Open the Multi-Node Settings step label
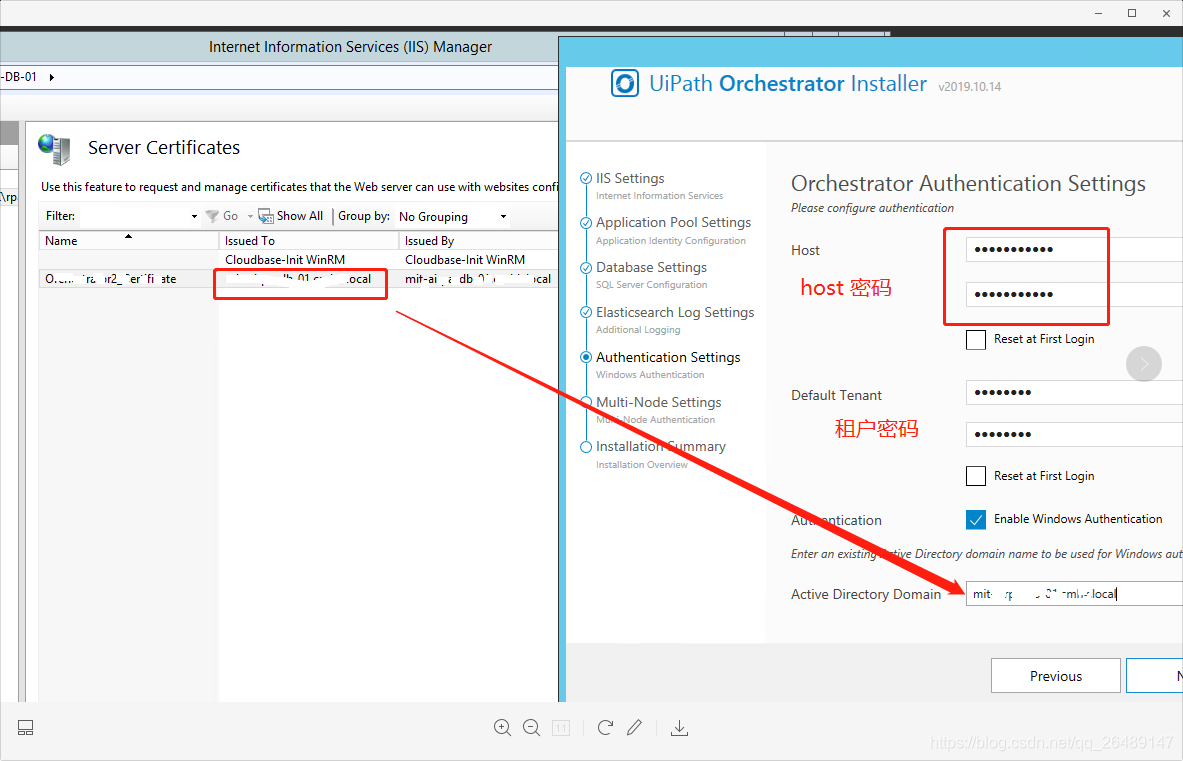 [659, 402]
